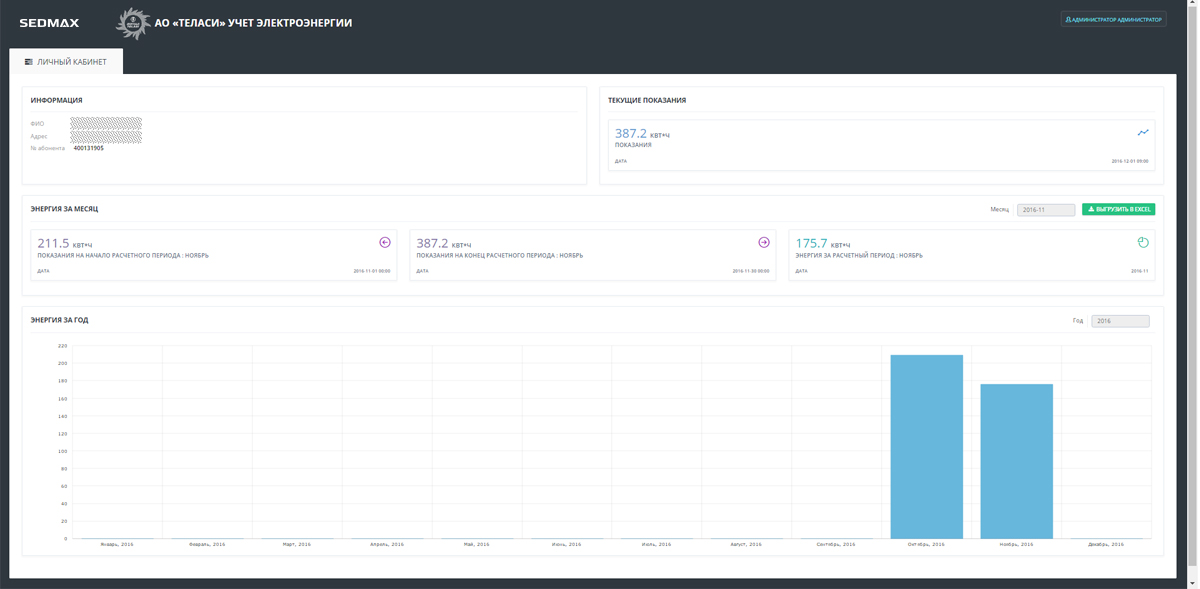
Task: Click the Telasi gear-shaped logo in header
Action: click(x=131, y=22)
